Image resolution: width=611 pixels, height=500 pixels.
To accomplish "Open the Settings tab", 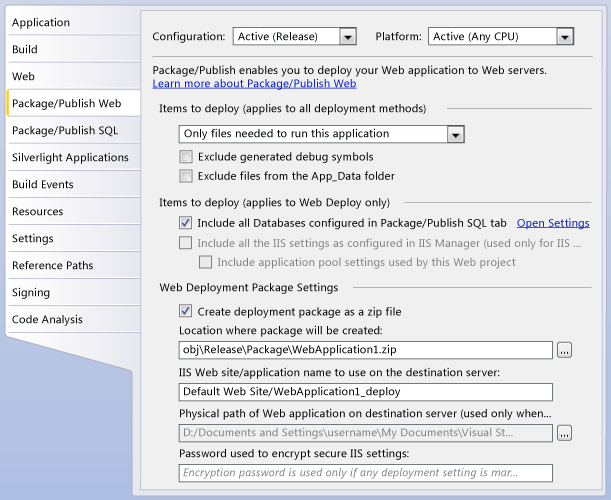I will pyautogui.click(x=74, y=238).
